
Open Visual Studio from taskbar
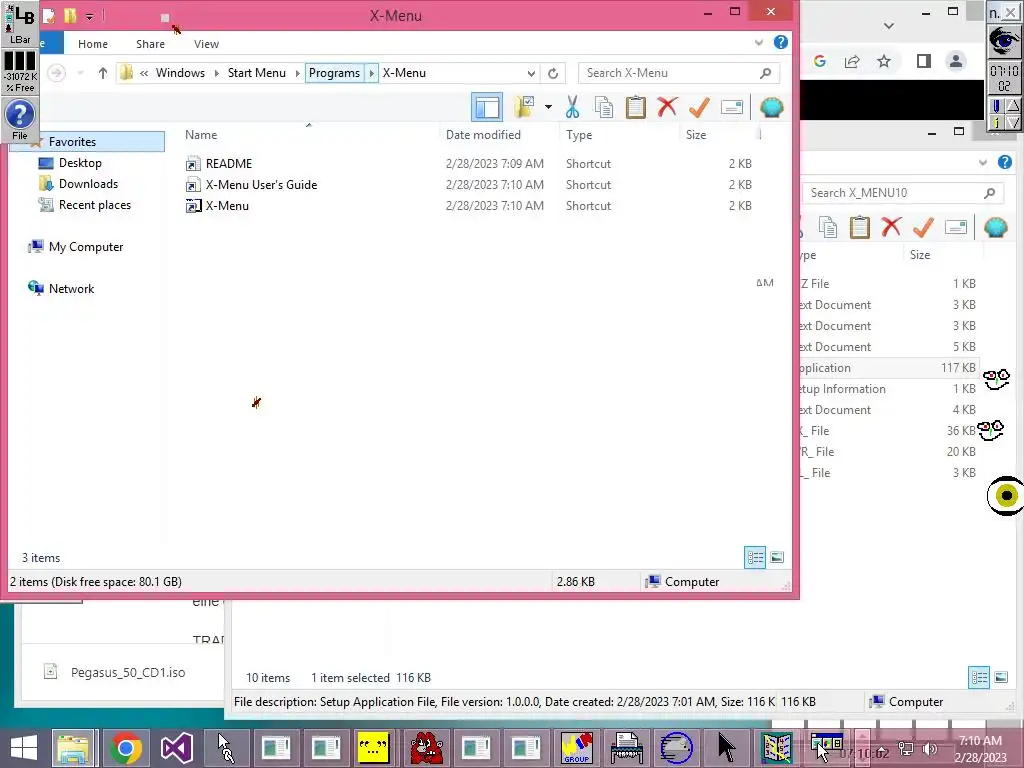coord(176,748)
